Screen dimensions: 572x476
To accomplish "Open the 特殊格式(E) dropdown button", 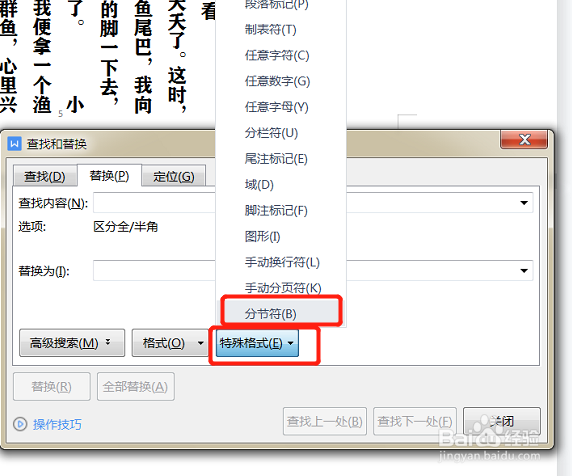I will (x=257, y=343).
